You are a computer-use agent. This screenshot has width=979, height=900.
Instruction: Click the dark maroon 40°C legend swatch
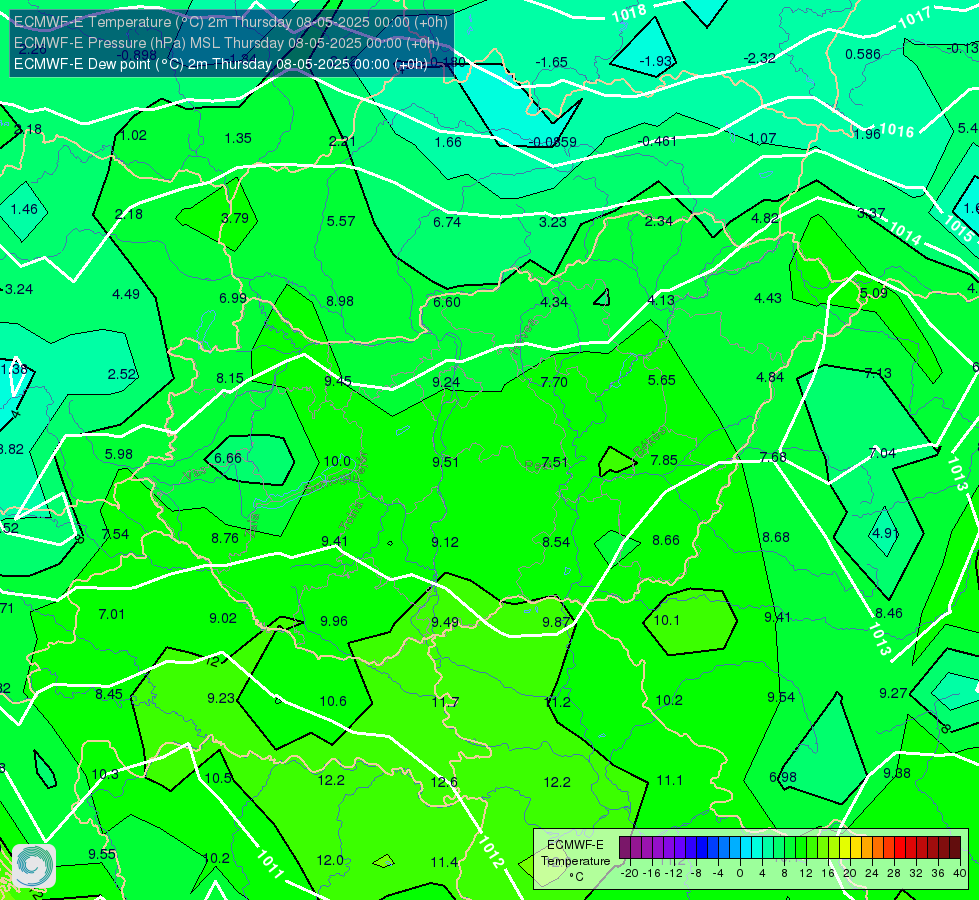click(955, 848)
